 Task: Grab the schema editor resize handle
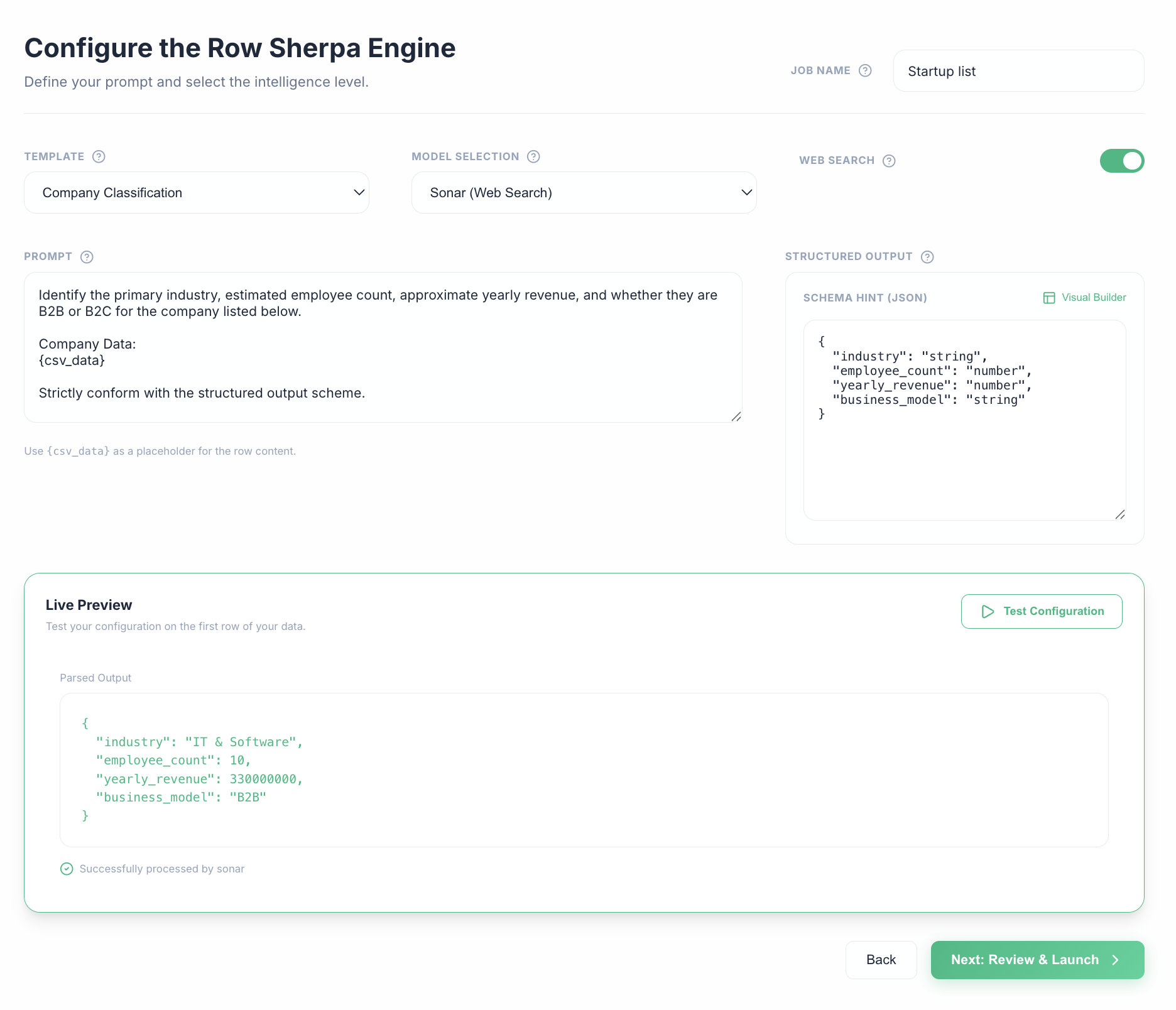click(1120, 514)
